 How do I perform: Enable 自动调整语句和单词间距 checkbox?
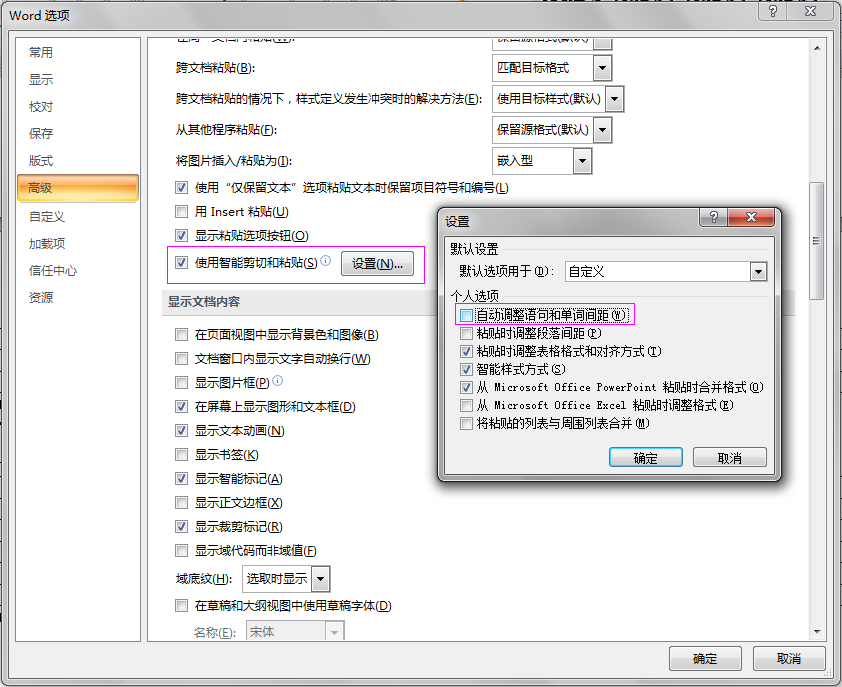click(x=467, y=316)
